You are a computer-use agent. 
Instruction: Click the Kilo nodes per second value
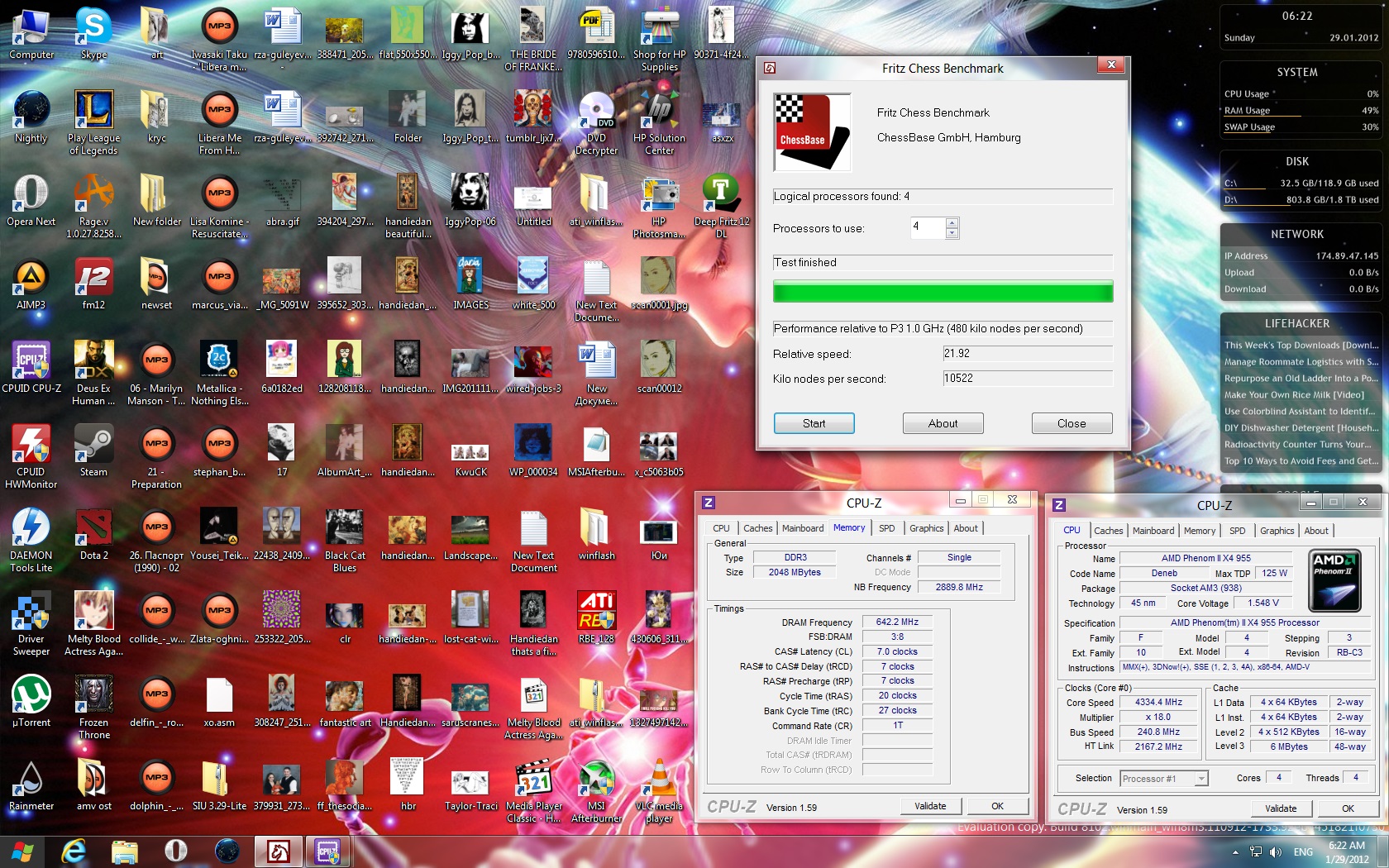coord(1028,379)
